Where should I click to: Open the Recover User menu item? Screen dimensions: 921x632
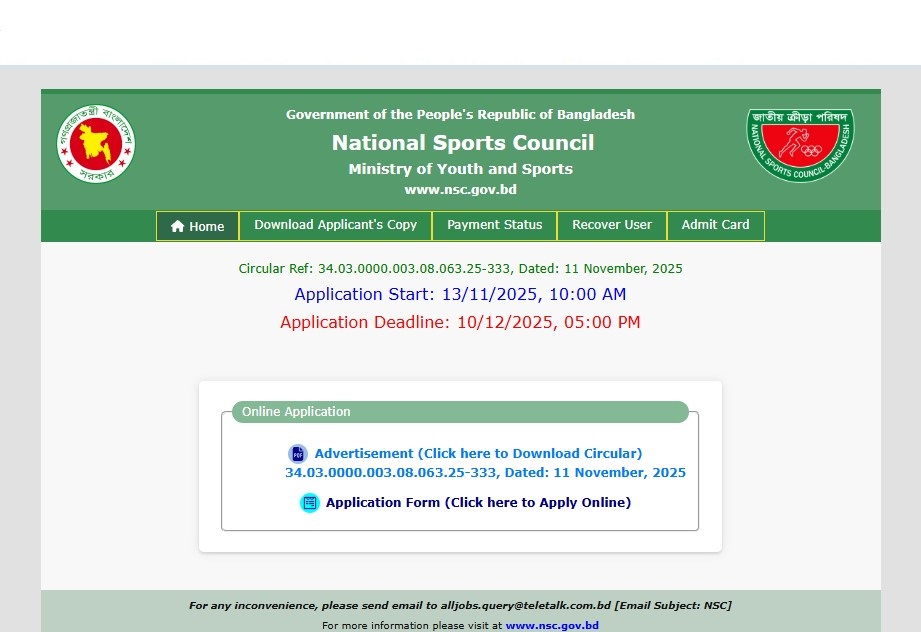pyautogui.click(x=611, y=225)
